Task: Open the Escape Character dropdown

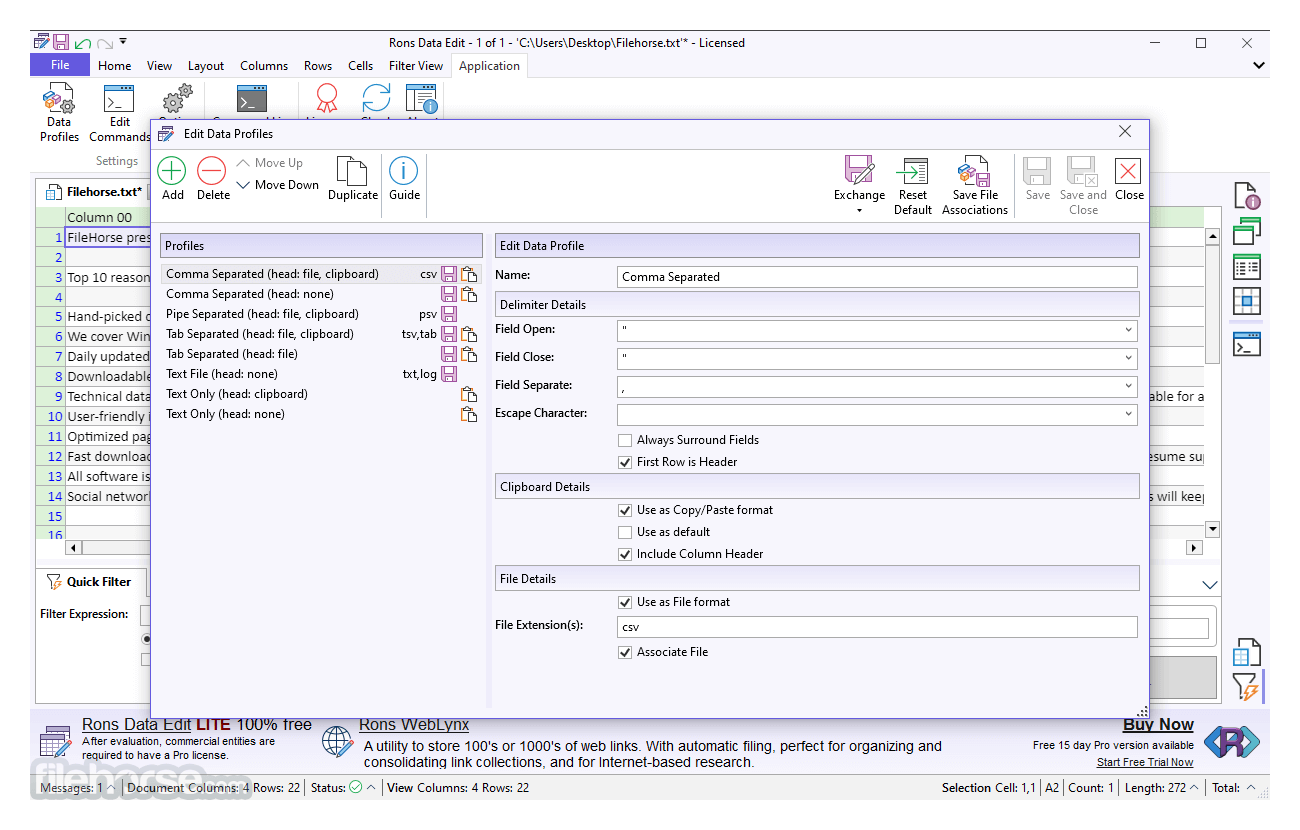Action: 1128,414
